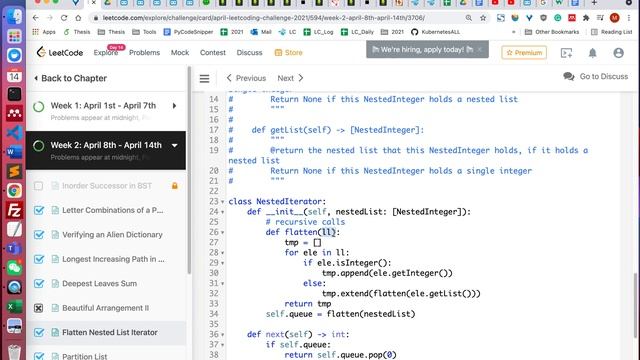The height and width of the screenshot is (360, 640).
Task: Open the notifications bell
Action: 592,53
